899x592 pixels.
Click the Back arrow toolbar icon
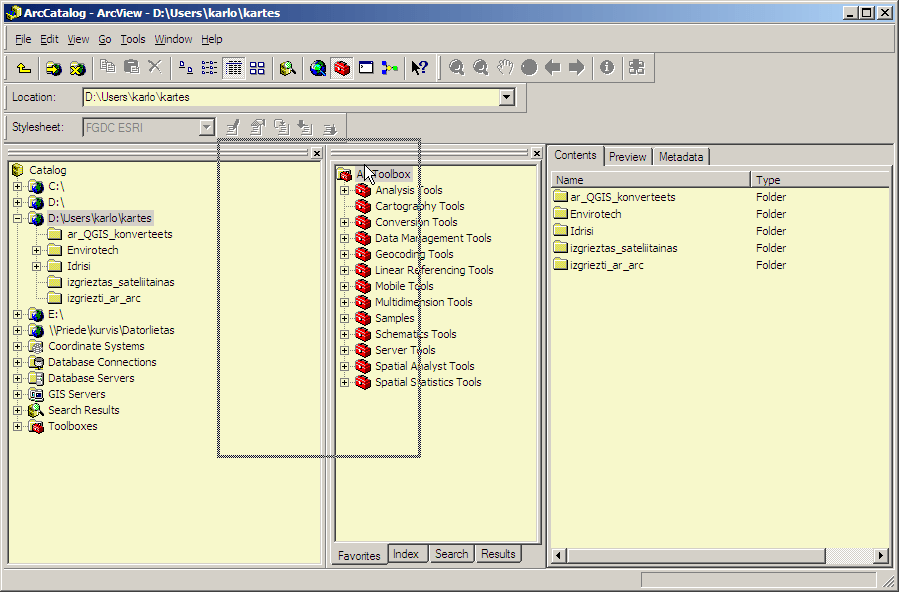pyautogui.click(x=553, y=68)
